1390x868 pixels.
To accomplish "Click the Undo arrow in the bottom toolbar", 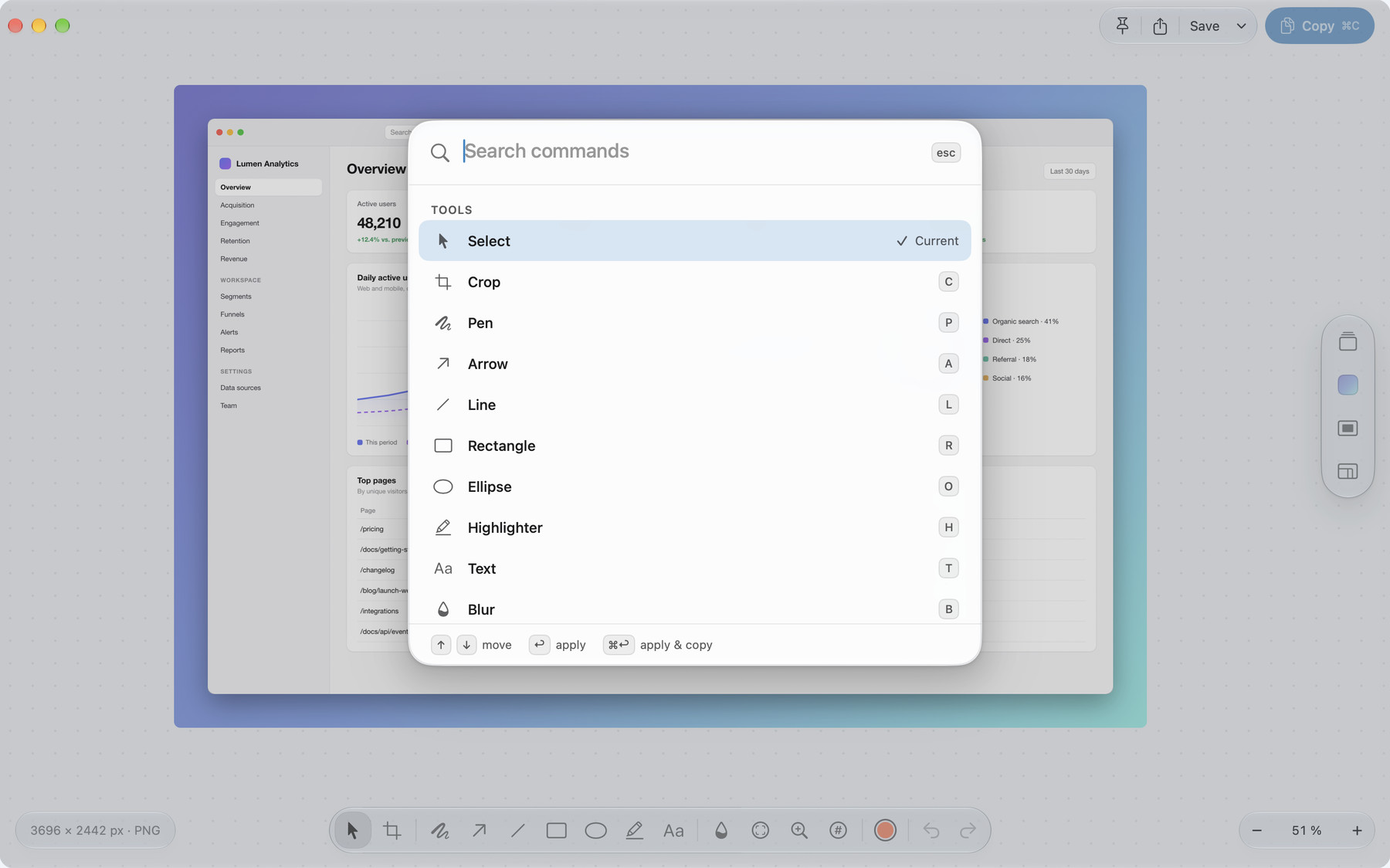I will (931, 830).
